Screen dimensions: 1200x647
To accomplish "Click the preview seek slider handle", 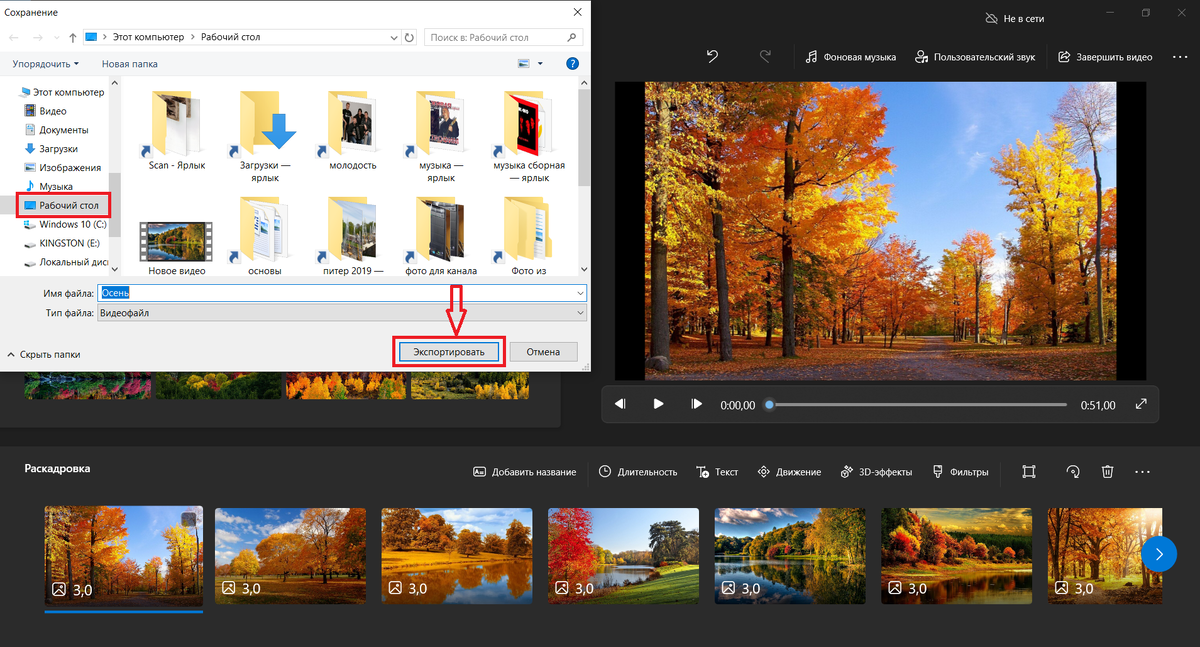I will [x=769, y=405].
